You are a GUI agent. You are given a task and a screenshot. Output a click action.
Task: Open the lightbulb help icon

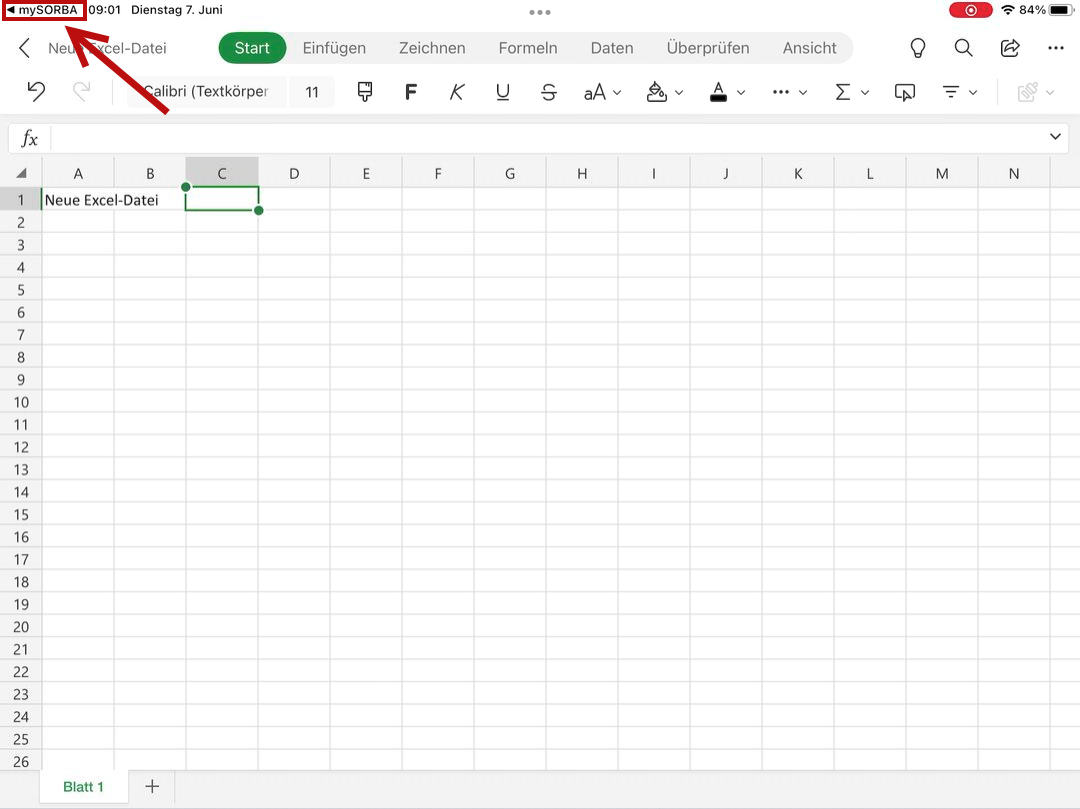tap(916, 48)
